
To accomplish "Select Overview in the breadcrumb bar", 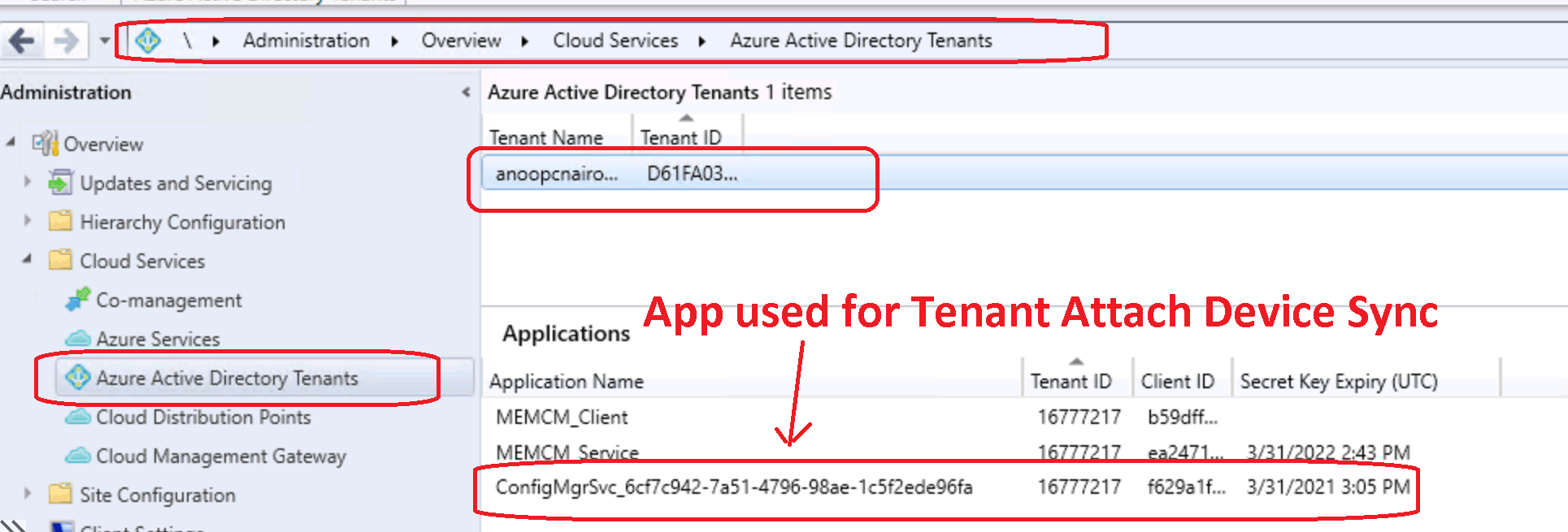I will [x=461, y=40].
